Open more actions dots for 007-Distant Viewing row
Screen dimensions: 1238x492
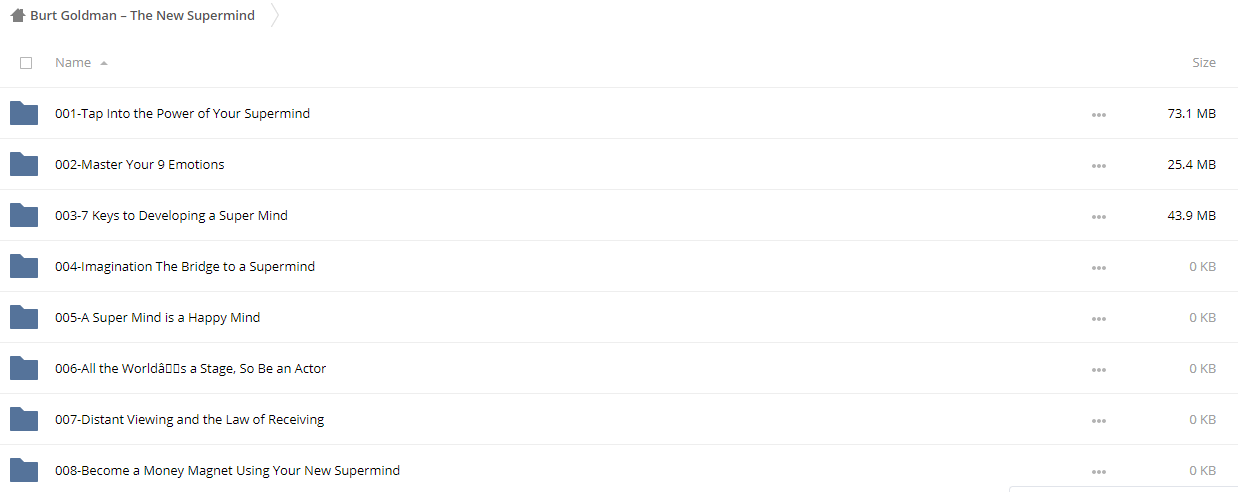[x=1099, y=421]
